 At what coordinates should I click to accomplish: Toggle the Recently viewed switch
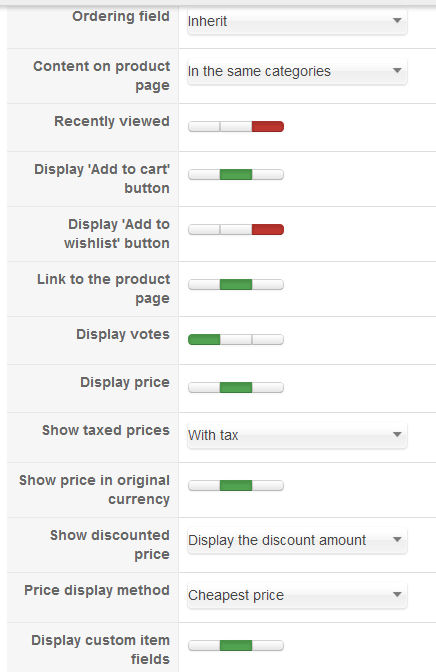click(x=236, y=126)
